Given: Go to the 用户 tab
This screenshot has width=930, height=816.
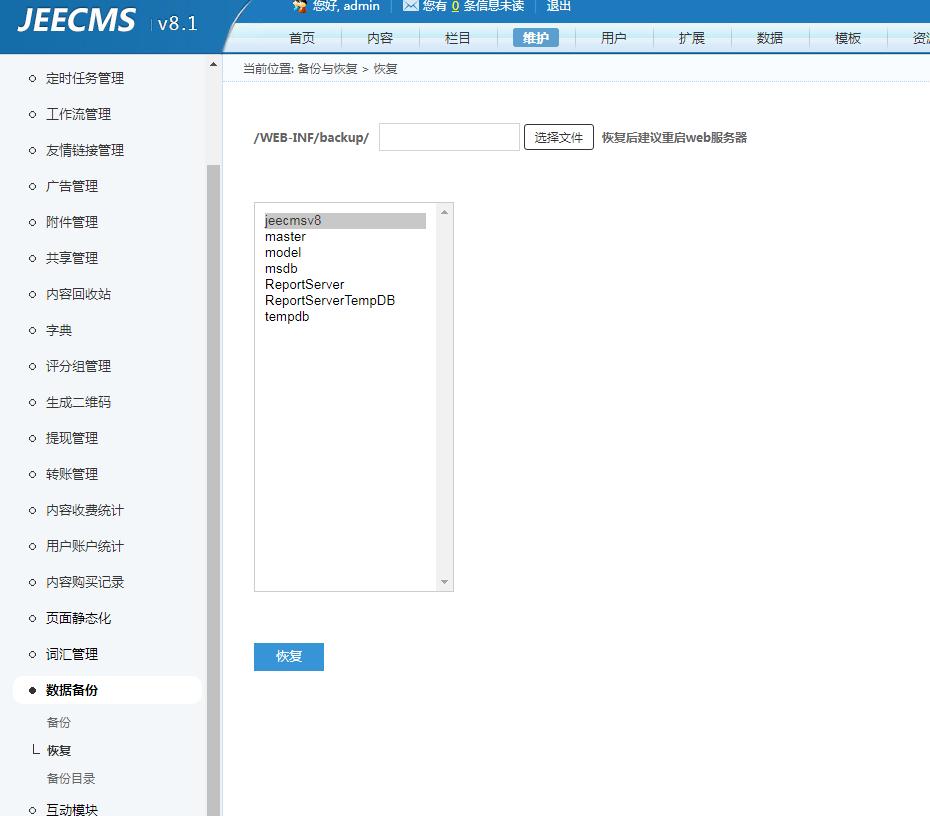Looking at the screenshot, I should click(614, 38).
